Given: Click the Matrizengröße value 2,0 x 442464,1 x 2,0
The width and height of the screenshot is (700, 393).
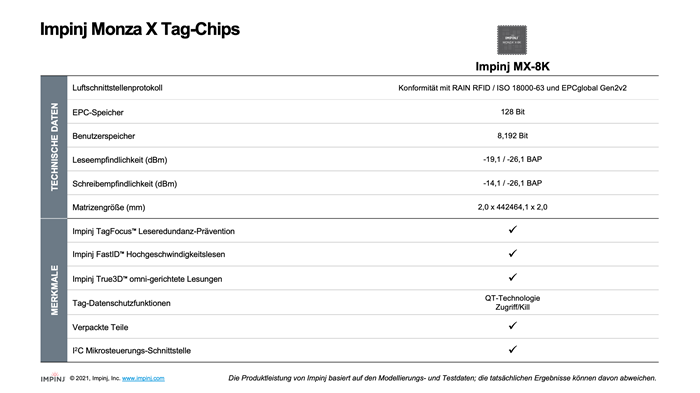Looking at the screenshot, I should (512, 207).
